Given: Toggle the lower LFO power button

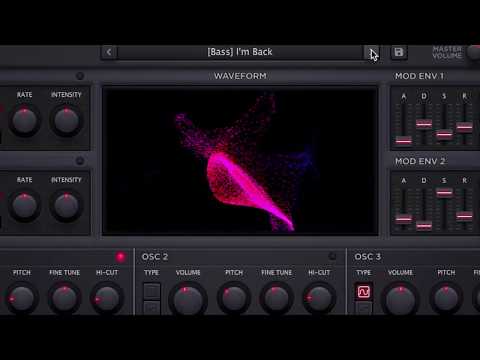Looking at the screenshot, I should pos(80,161).
